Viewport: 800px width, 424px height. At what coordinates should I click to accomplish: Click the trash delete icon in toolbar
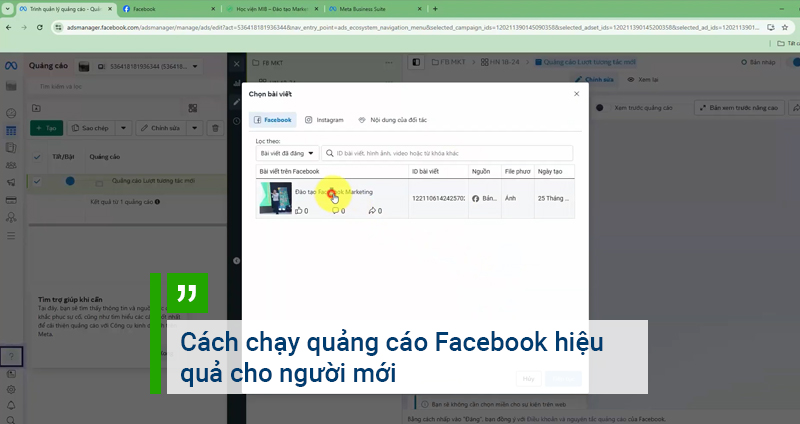point(215,128)
